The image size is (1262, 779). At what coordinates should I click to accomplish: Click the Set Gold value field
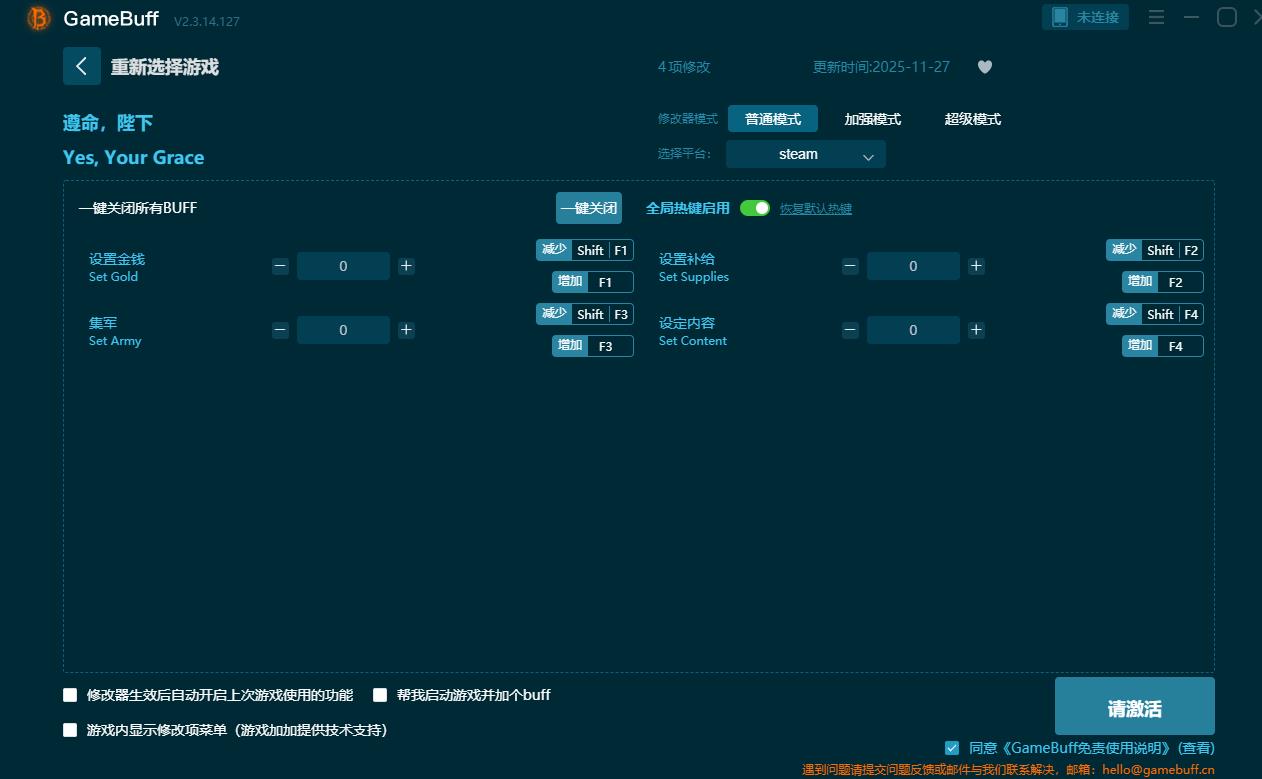343,266
